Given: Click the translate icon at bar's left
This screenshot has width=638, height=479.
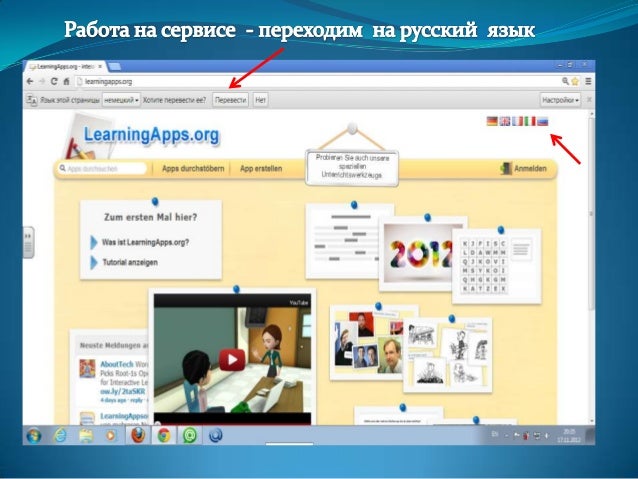Looking at the screenshot, I should 32,100.
